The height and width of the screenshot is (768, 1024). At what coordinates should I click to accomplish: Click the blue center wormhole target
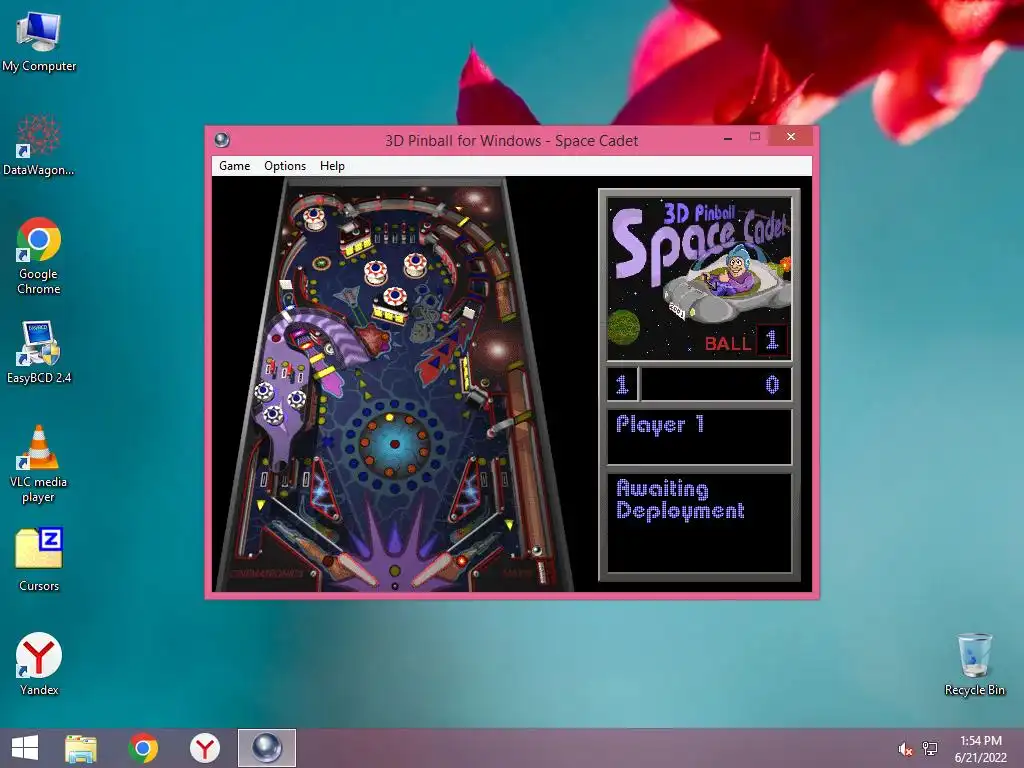click(394, 444)
